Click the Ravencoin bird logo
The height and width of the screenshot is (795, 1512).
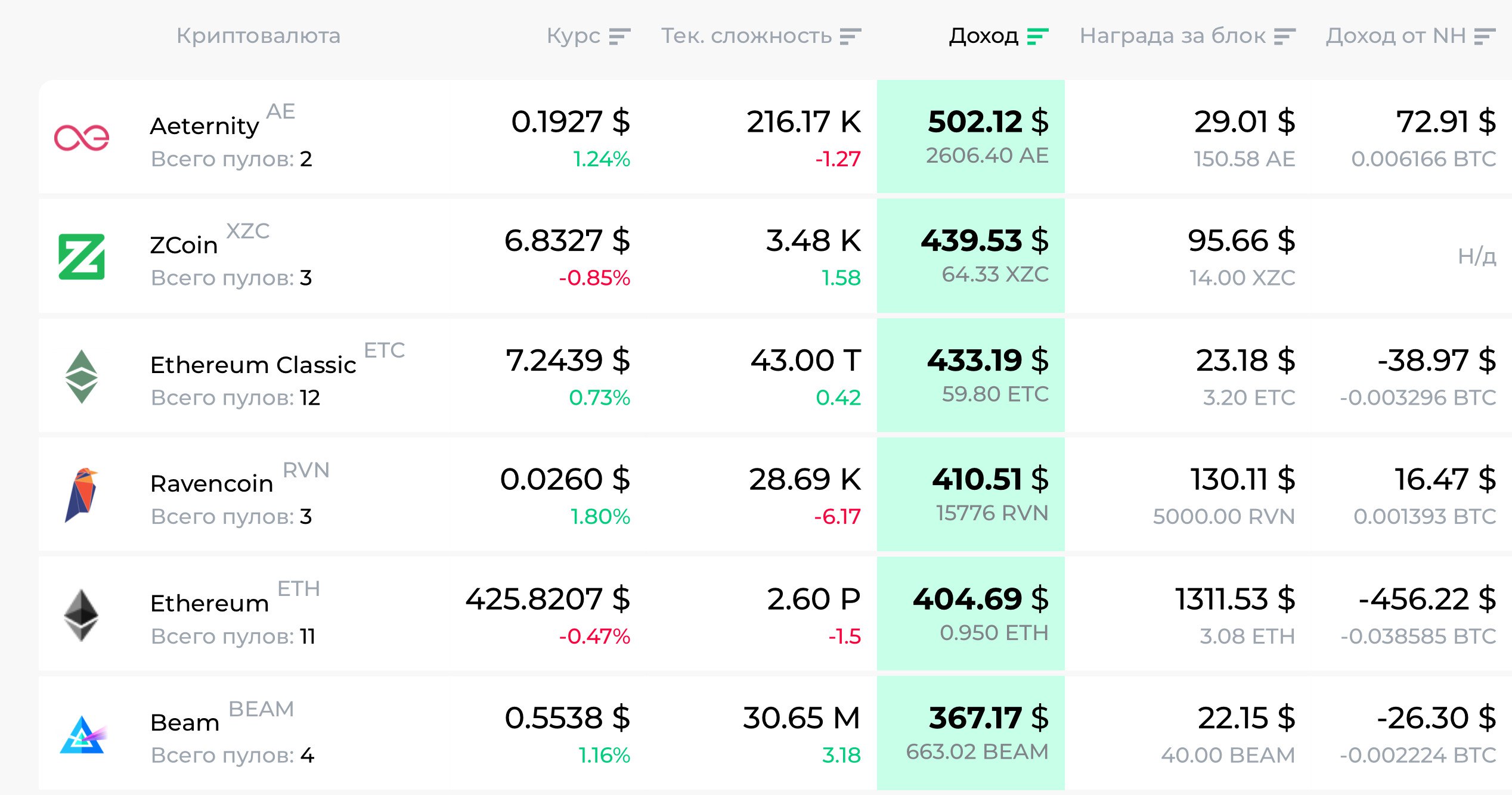pos(82,495)
